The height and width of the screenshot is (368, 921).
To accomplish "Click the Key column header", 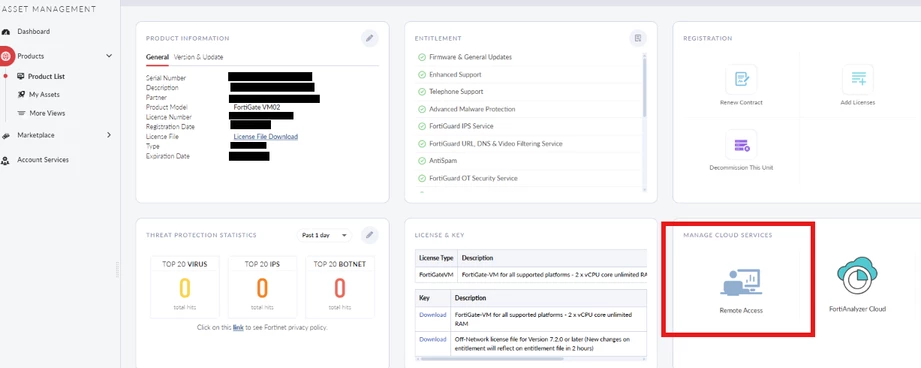I will (x=433, y=298).
